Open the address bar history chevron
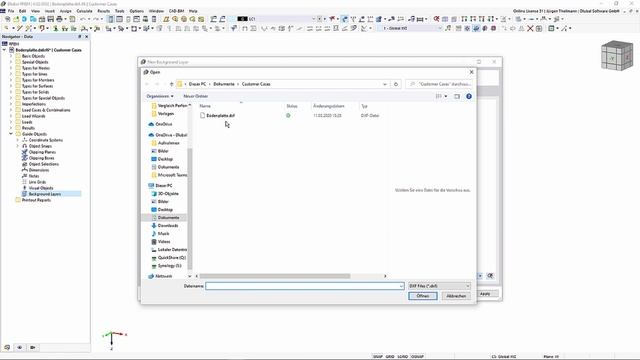The image size is (640, 360). point(384,84)
